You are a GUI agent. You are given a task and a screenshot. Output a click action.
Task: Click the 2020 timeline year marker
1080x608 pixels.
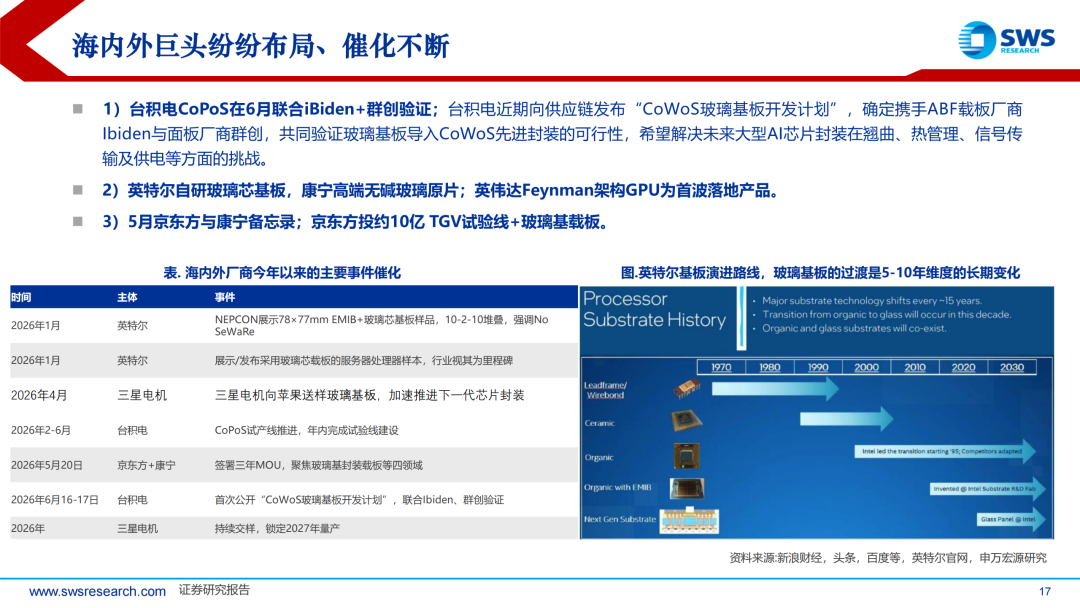tap(963, 367)
